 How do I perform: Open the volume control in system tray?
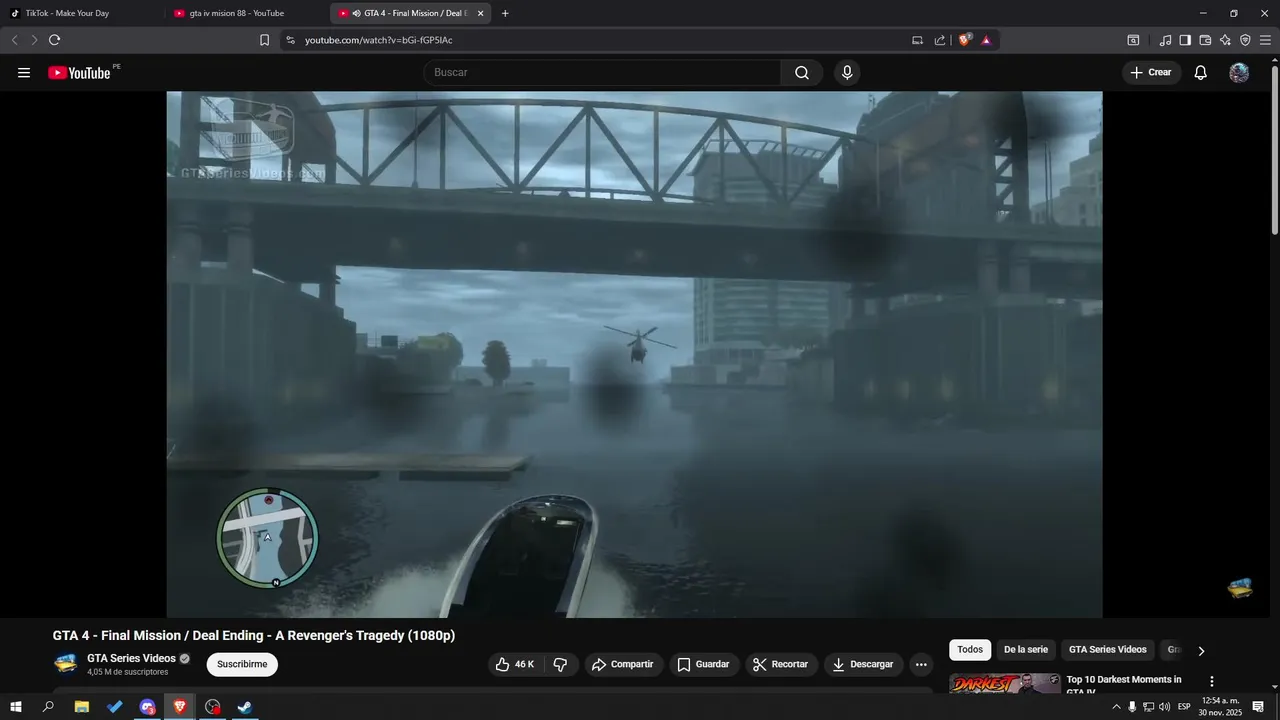click(1165, 707)
